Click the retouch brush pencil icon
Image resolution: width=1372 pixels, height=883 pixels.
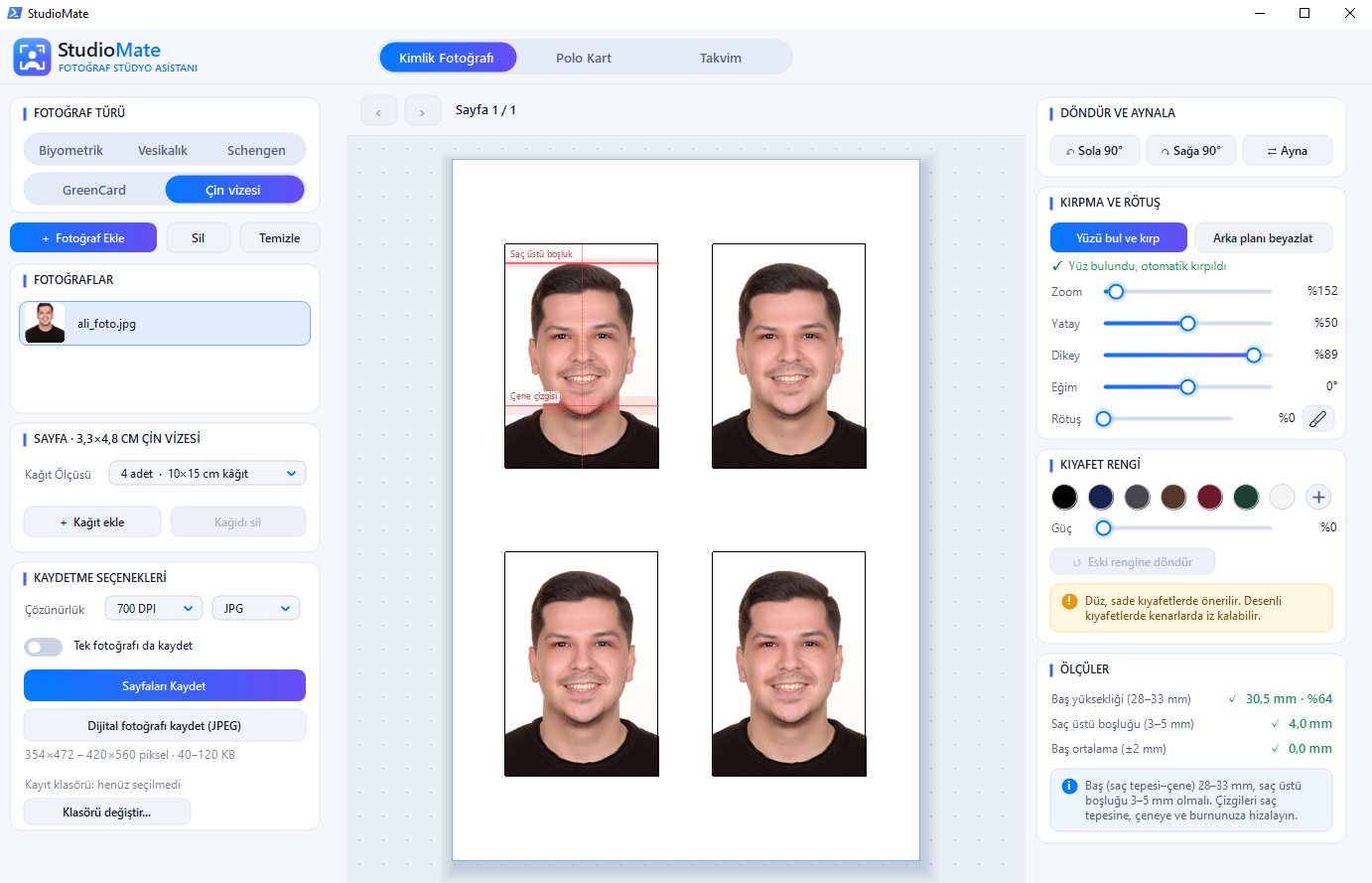click(1317, 418)
